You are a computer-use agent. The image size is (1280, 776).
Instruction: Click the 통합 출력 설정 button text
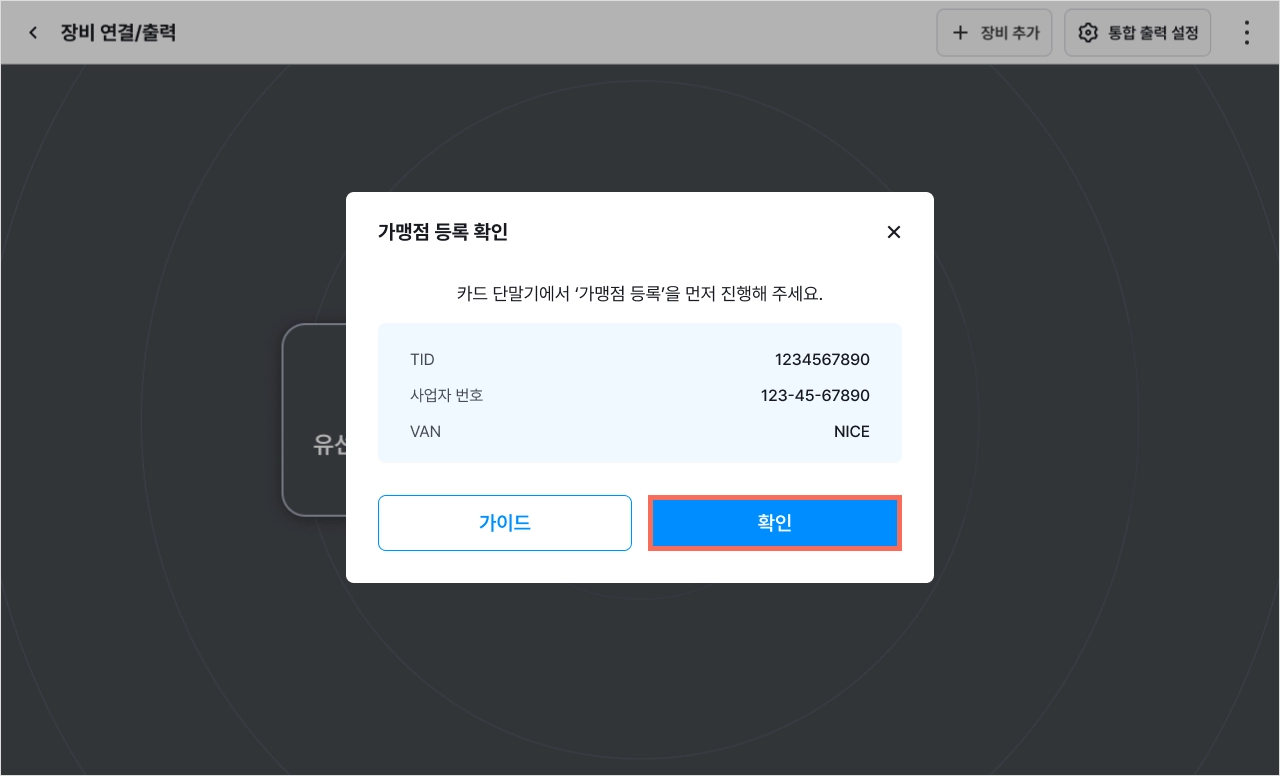click(x=1153, y=33)
